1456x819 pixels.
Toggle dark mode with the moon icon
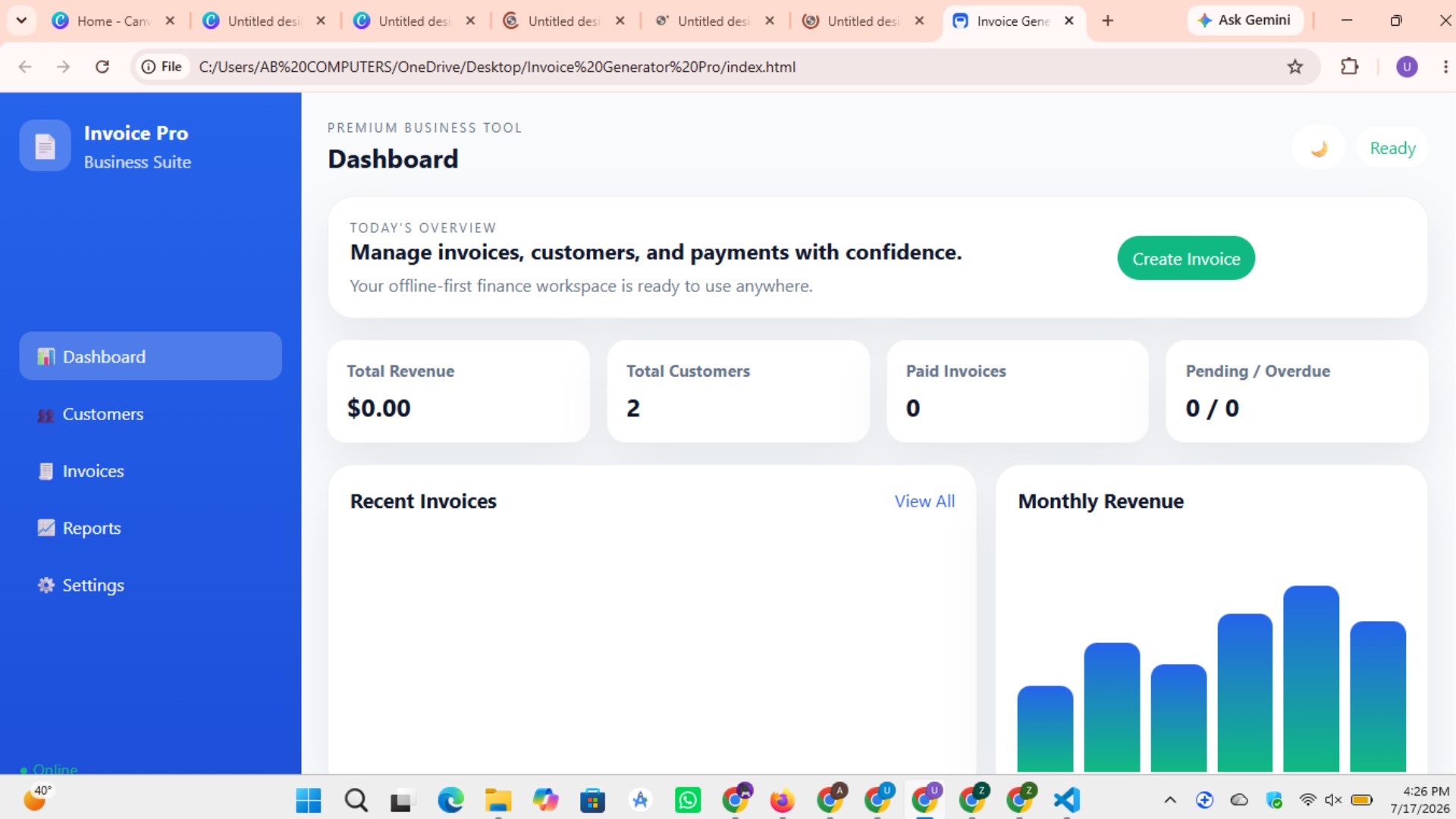(x=1319, y=148)
